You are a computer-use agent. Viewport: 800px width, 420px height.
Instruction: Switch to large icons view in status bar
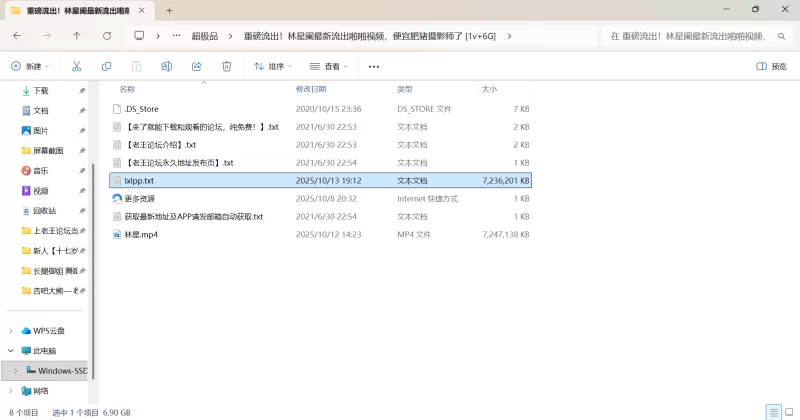click(x=787, y=412)
